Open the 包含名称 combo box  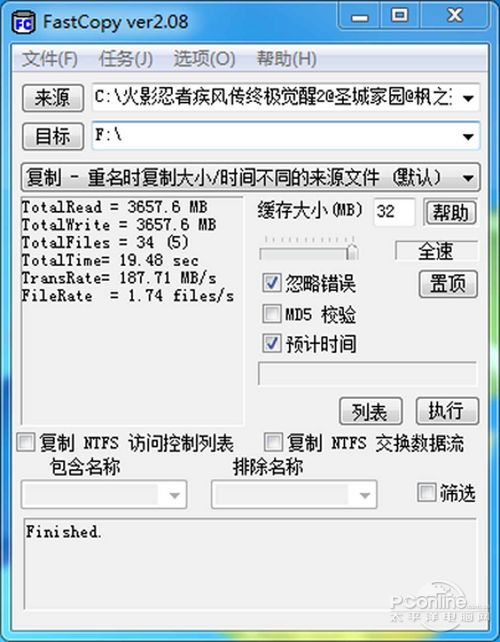[104, 495]
